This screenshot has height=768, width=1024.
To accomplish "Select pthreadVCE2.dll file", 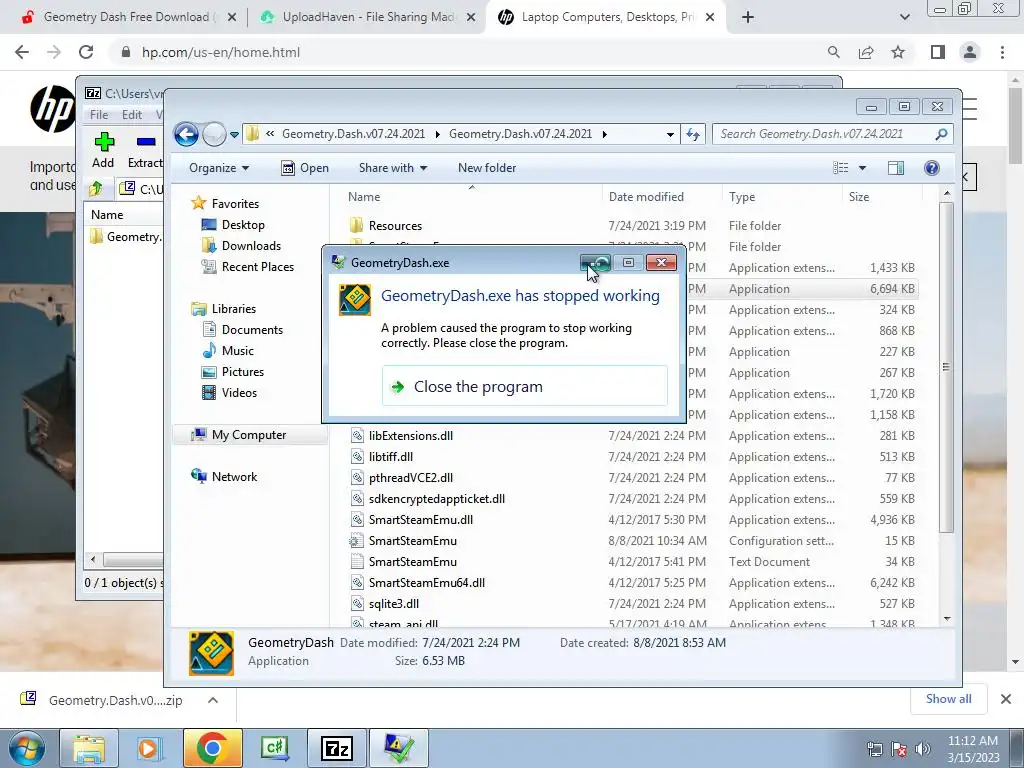I will [x=410, y=478].
